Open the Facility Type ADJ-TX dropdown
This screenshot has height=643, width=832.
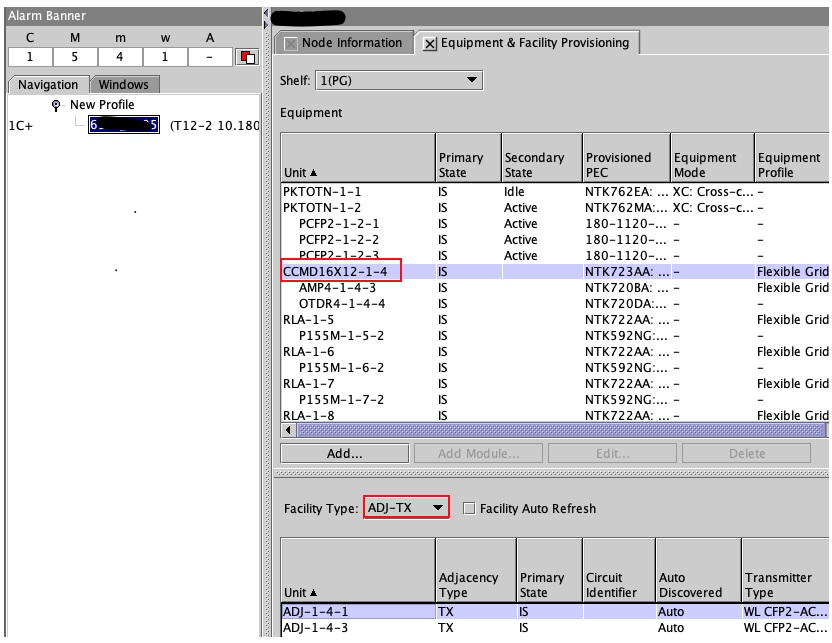pos(406,508)
